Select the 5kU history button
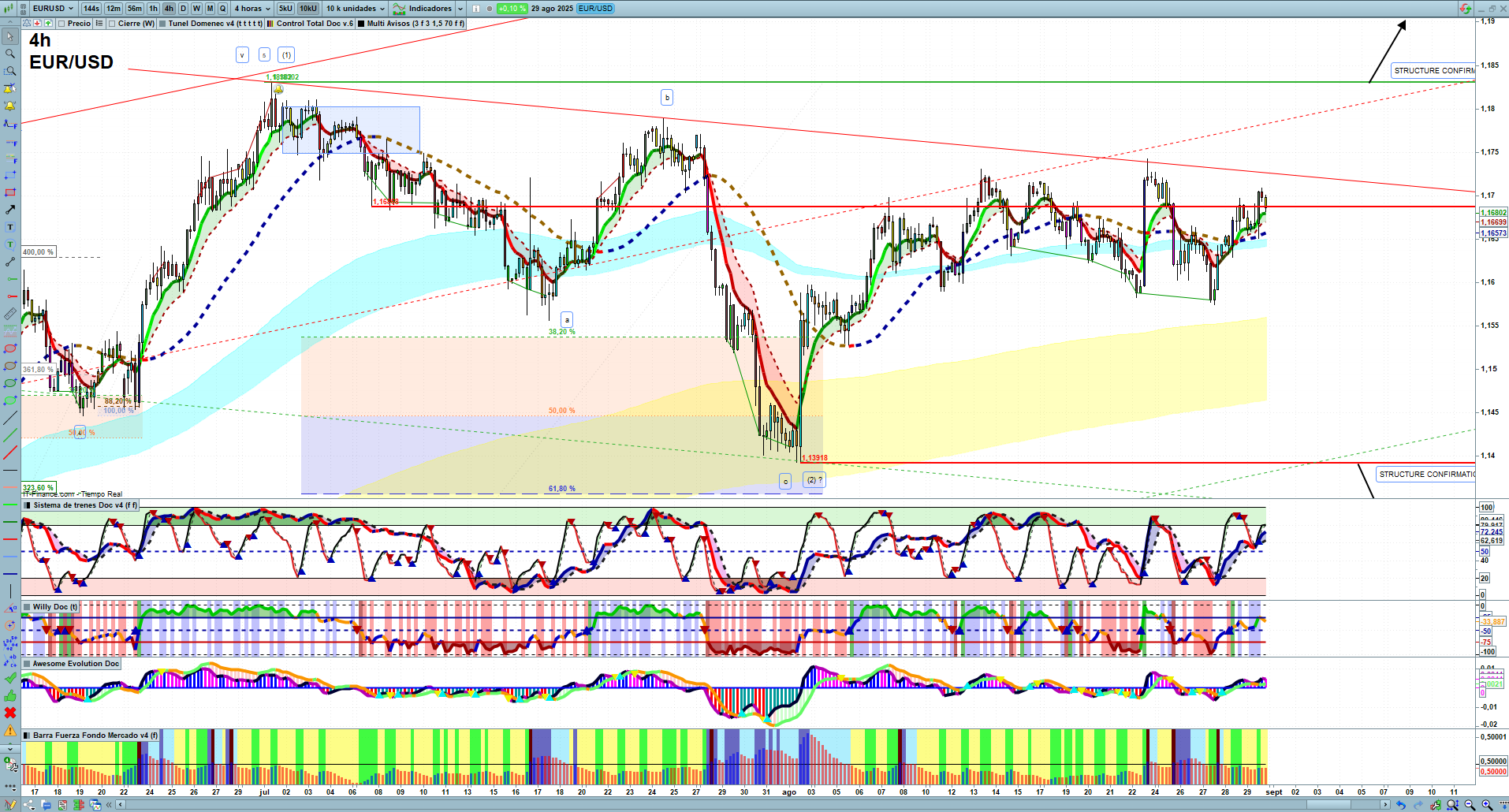 click(x=285, y=9)
